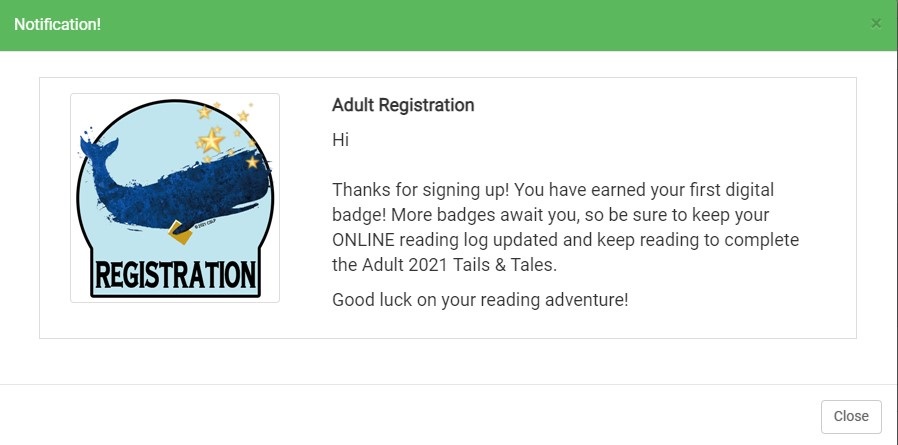Dismiss the notification with the X icon
Image resolution: width=898 pixels, height=445 pixels.
click(x=876, y=23)
